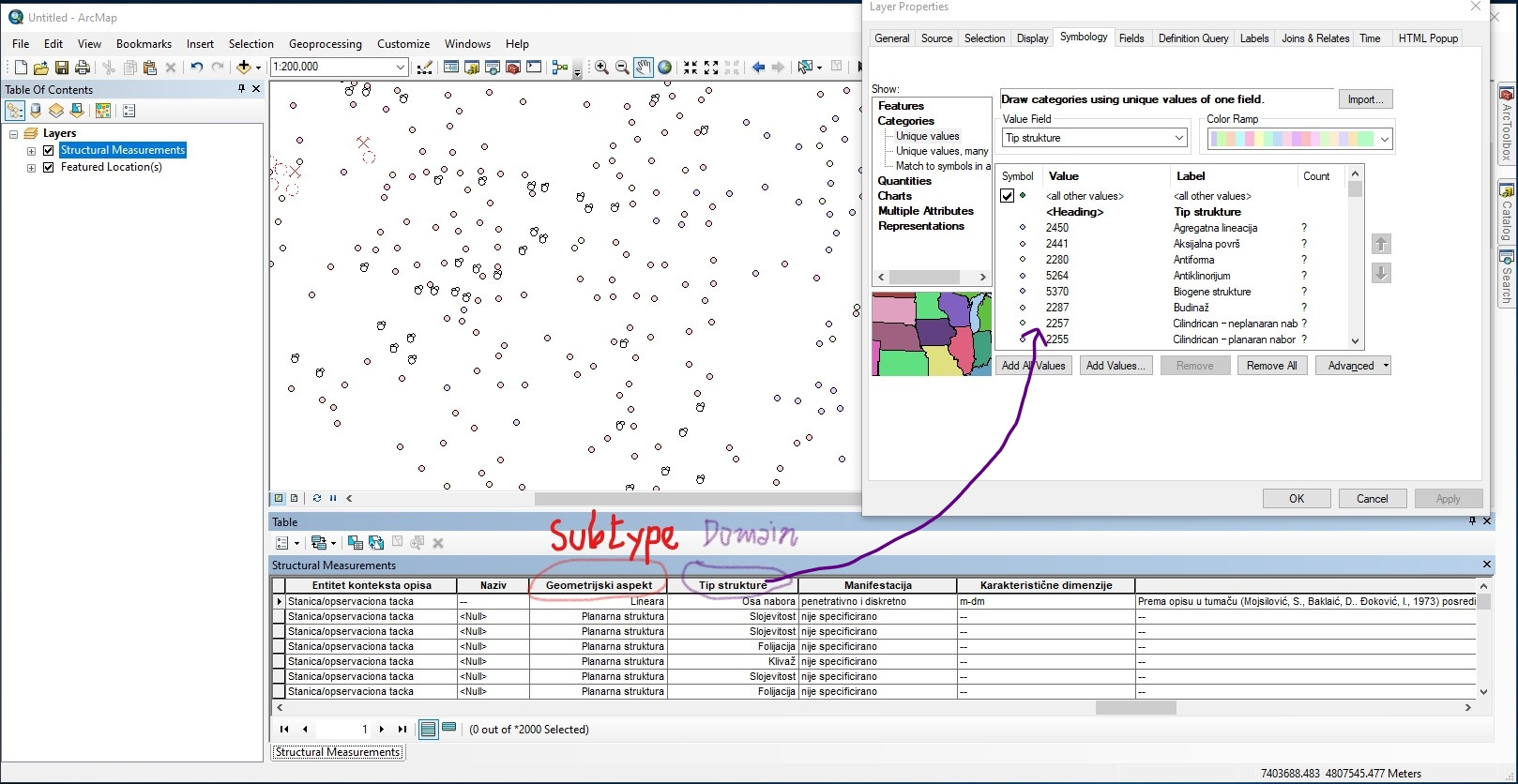Click the Add All Values button
Viewport: 1518px width, 784px height.
point(1033,366)
